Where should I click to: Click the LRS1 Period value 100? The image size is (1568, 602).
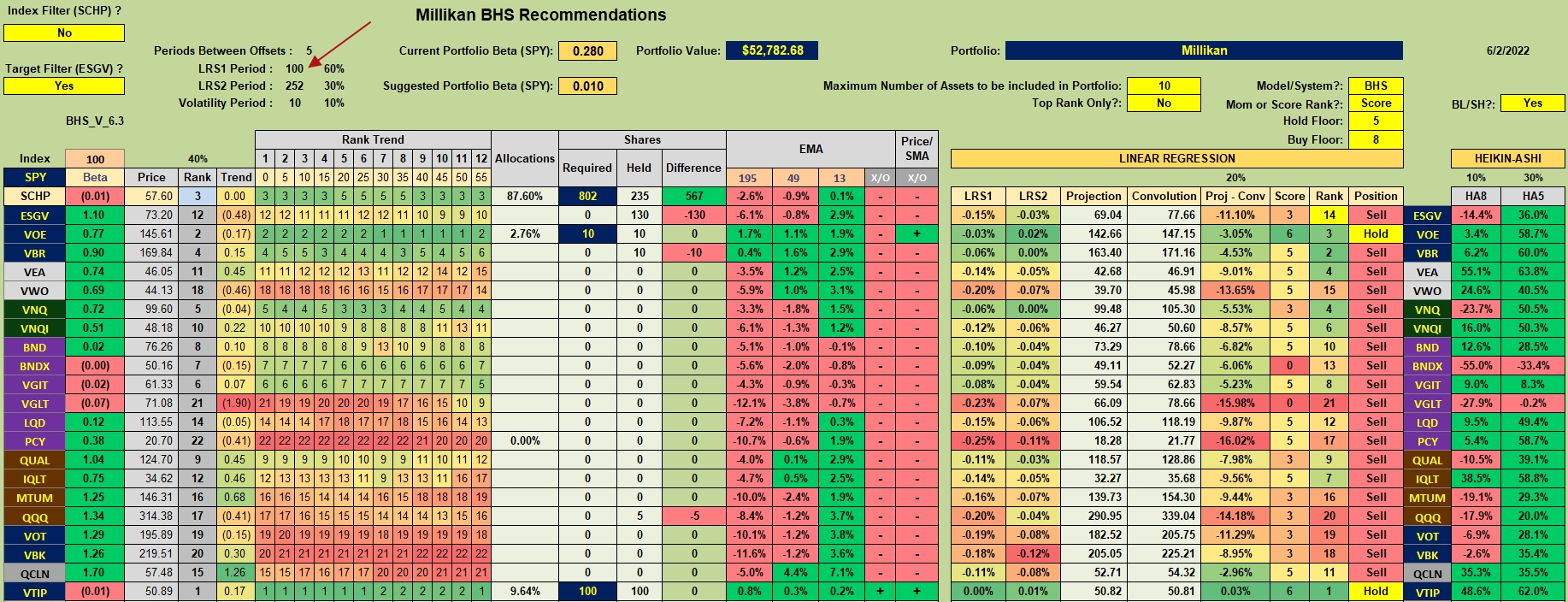(294, 69)
